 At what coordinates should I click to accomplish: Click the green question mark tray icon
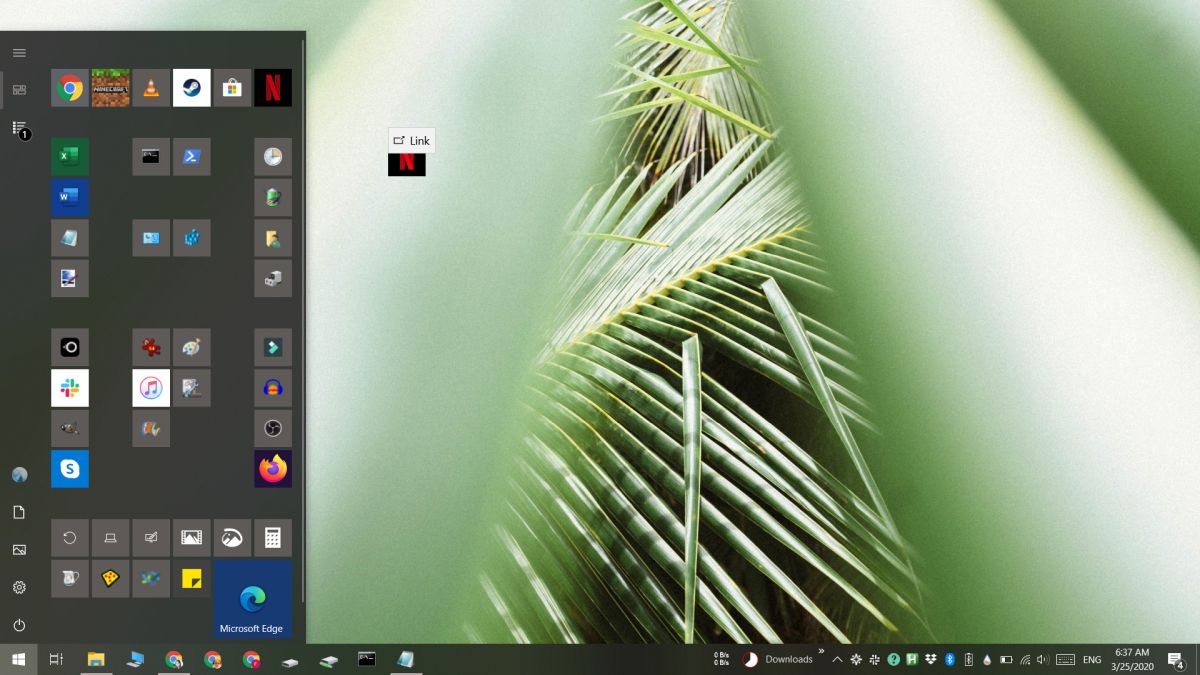click(x=893, y=659)
